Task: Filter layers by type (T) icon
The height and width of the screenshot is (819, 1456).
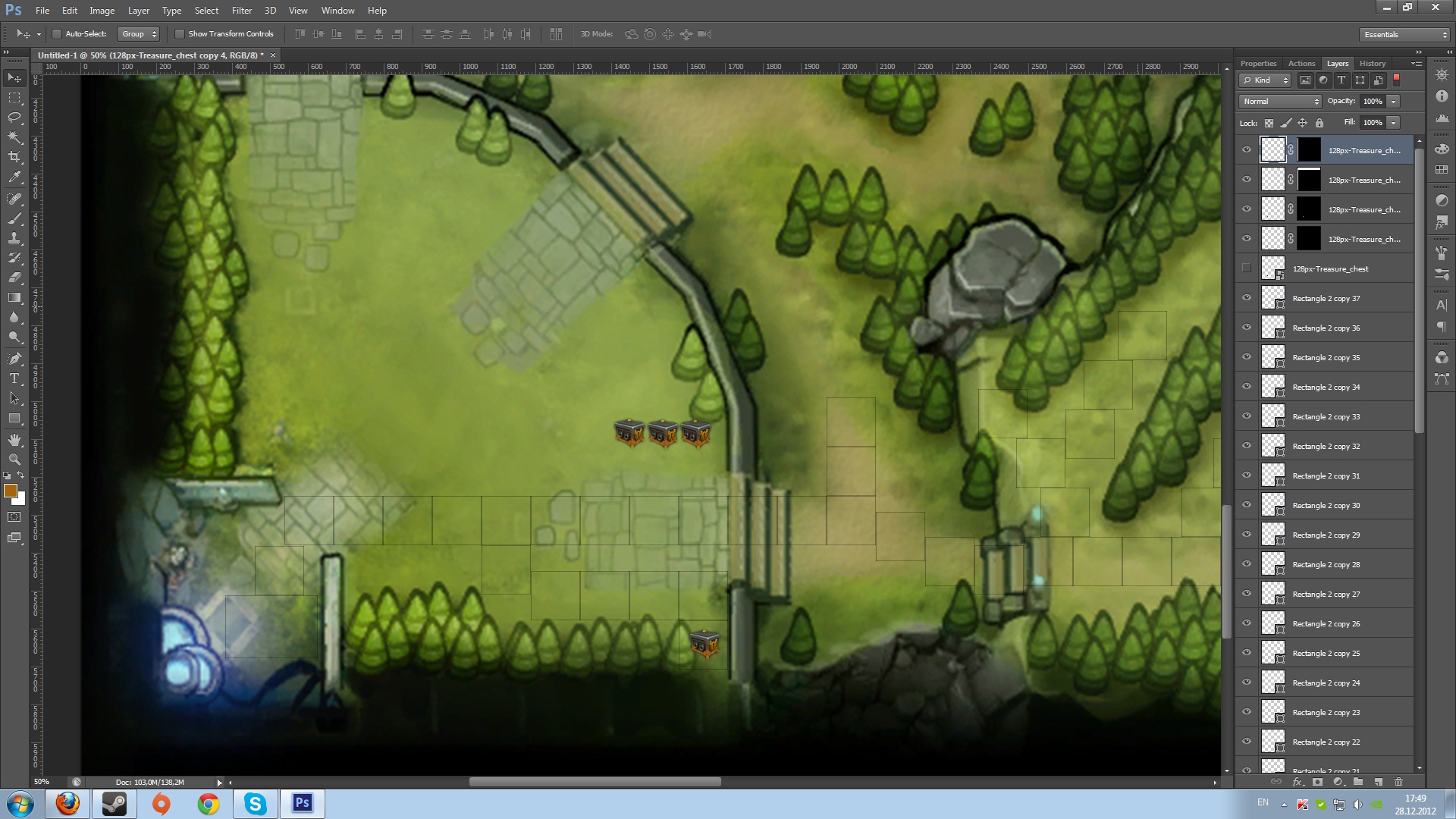Action: pos(1341,80)
